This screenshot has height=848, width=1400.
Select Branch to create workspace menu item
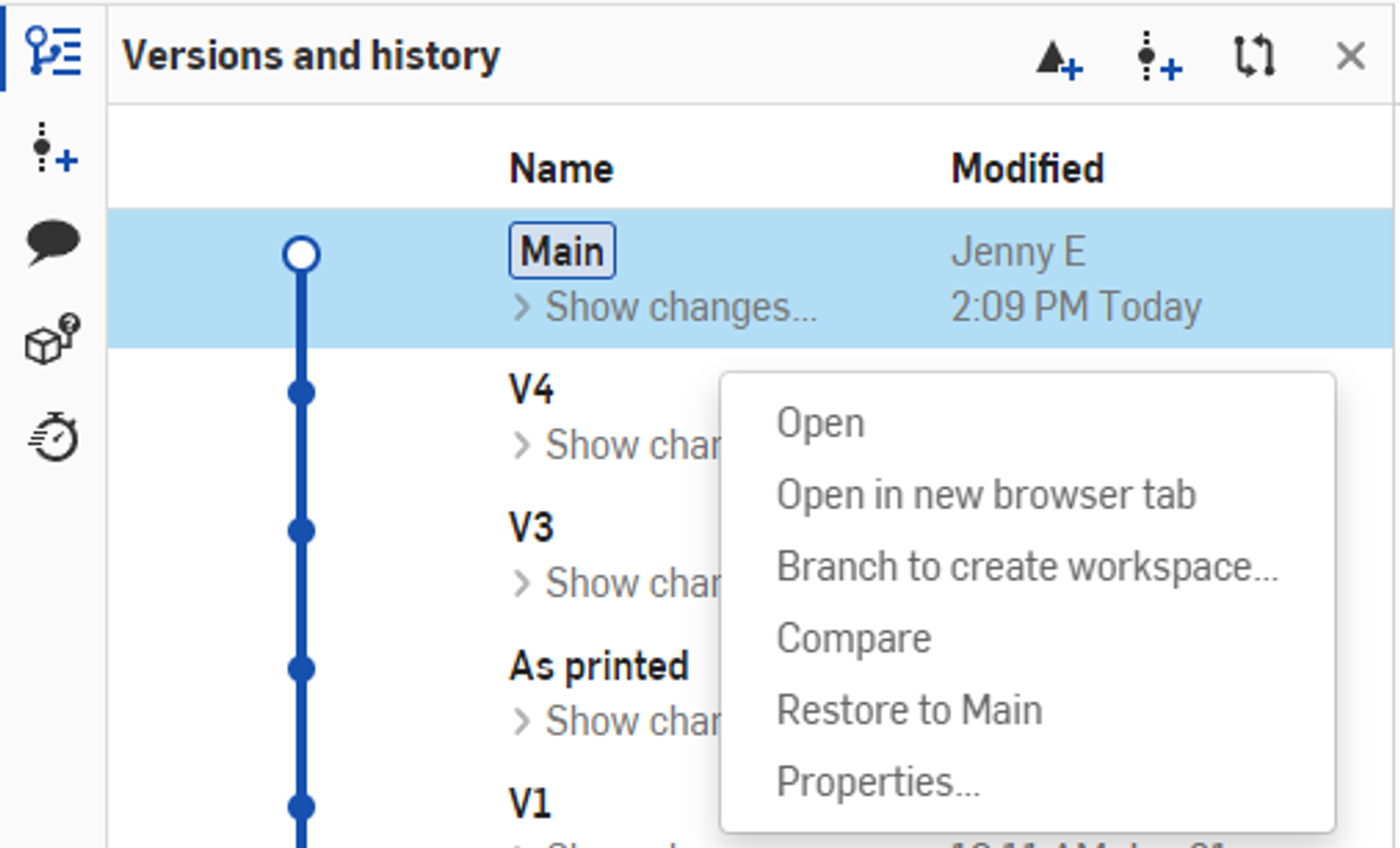tap(1027, 567)
